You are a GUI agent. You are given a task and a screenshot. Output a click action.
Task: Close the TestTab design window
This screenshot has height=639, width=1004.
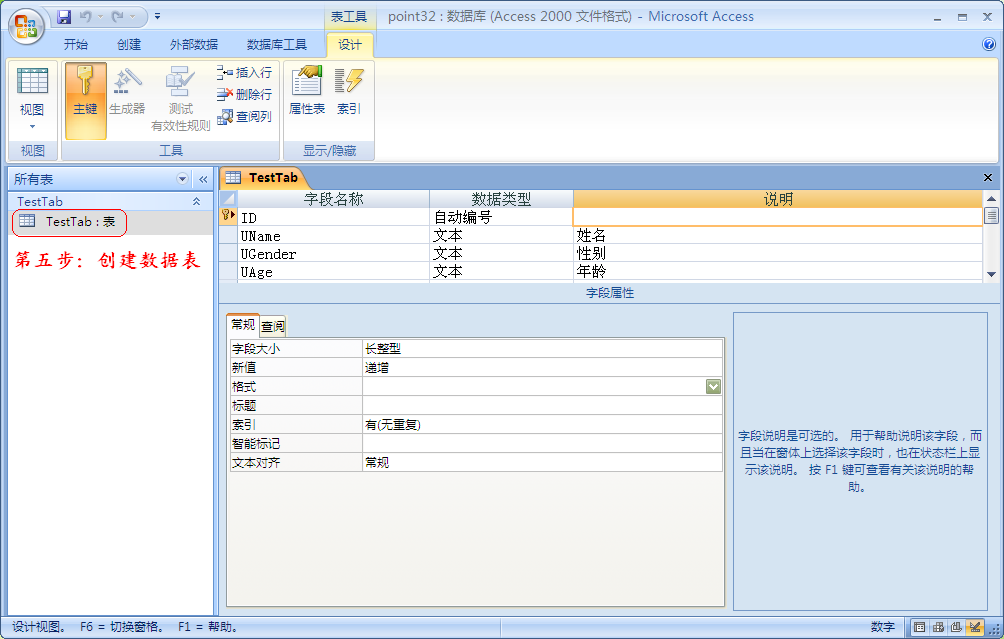pyautogui.click(x=987, y=177)
